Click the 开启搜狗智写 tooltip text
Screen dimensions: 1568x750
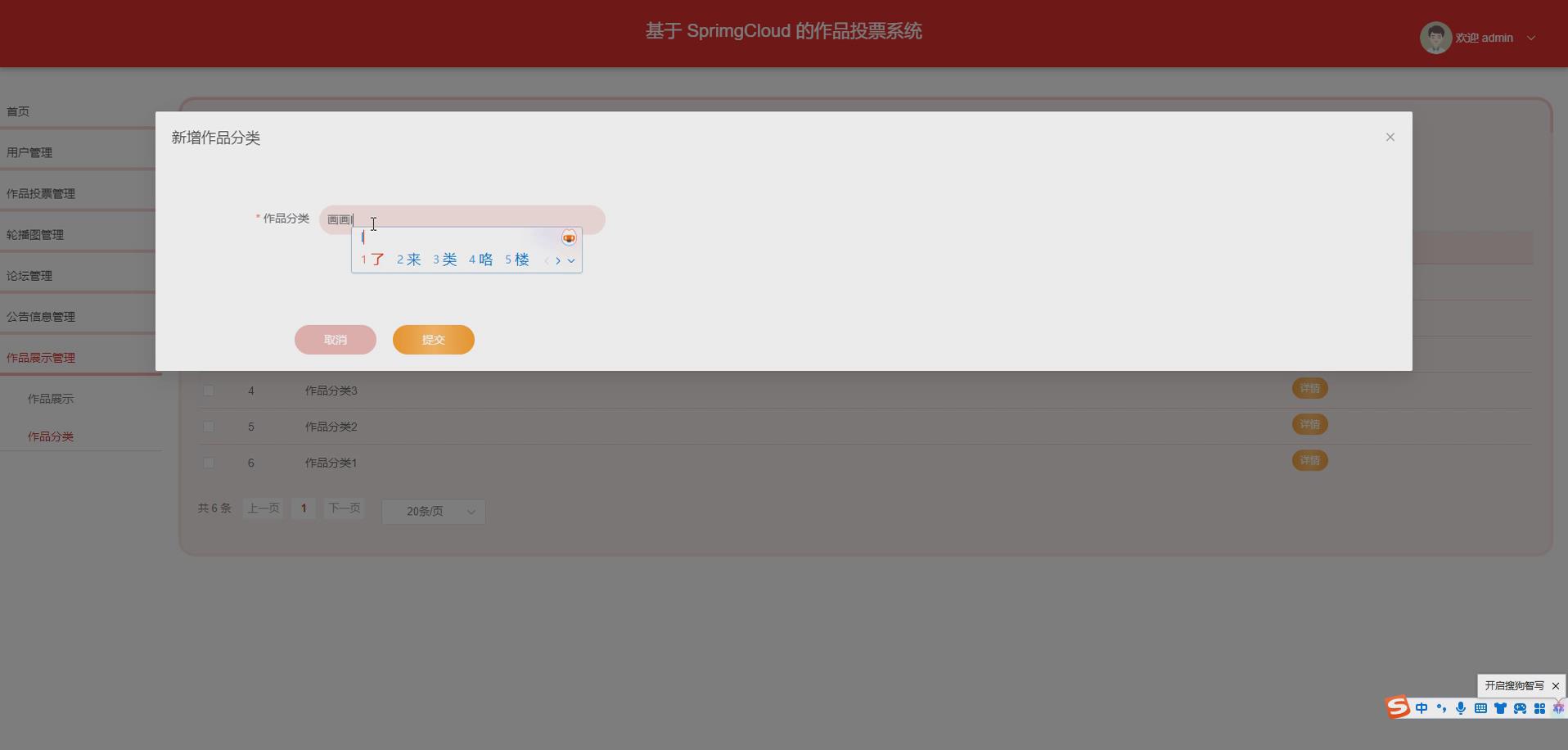point(1515,686)
